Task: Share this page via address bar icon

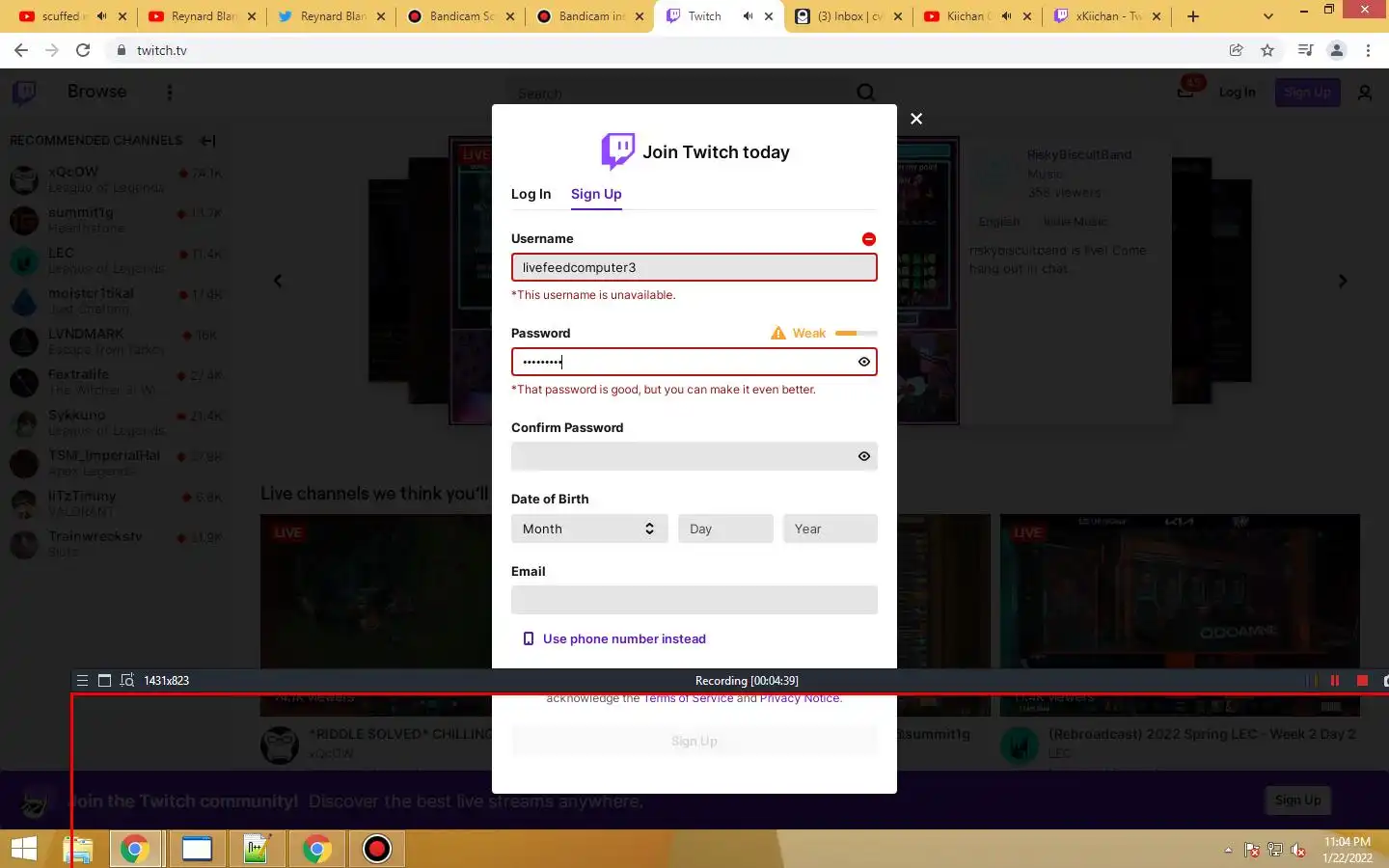Action: click(1237, 50)
